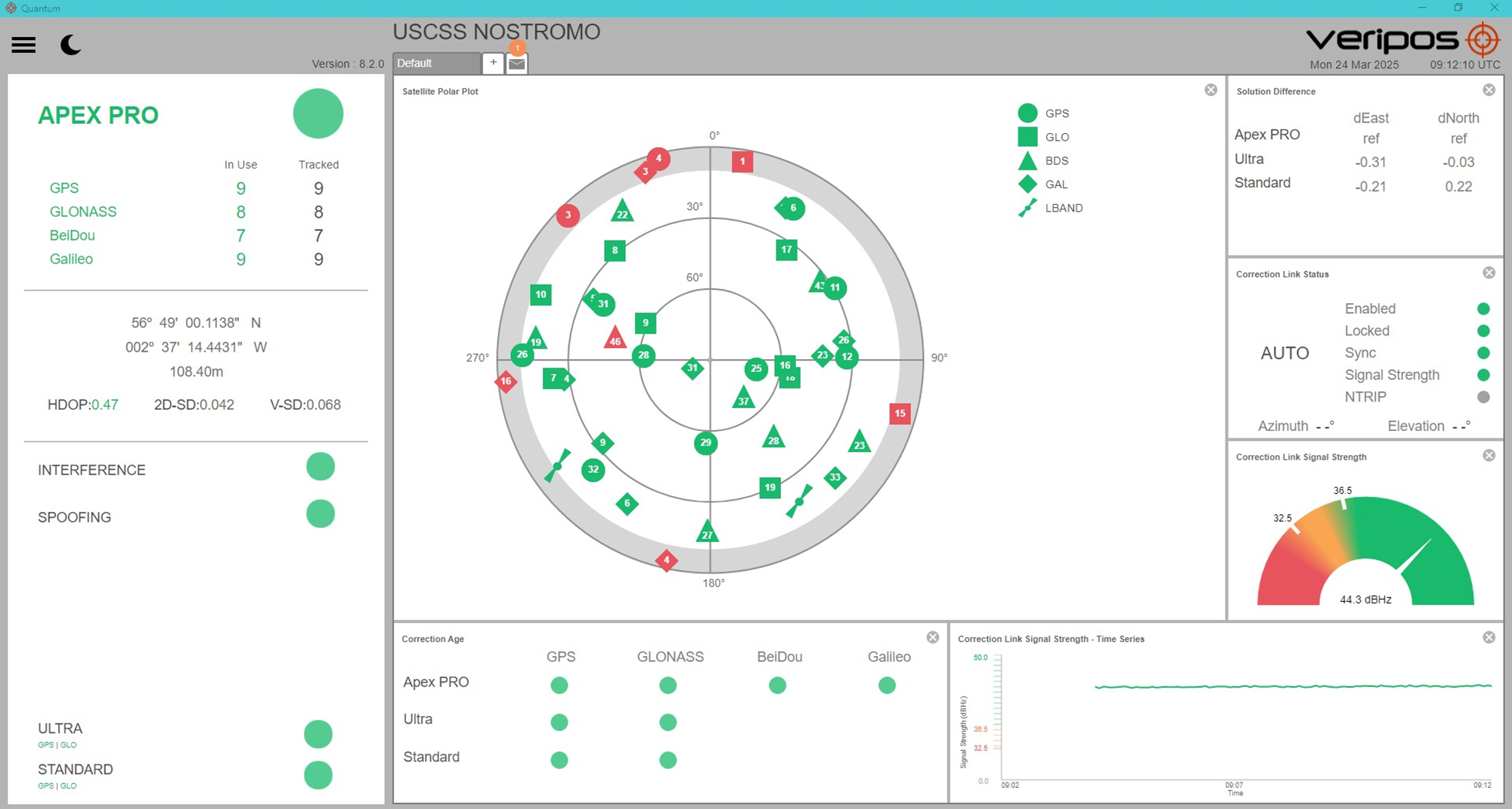Add a new tab with the plus button
1512x809 pixels.
click(493, 64)
